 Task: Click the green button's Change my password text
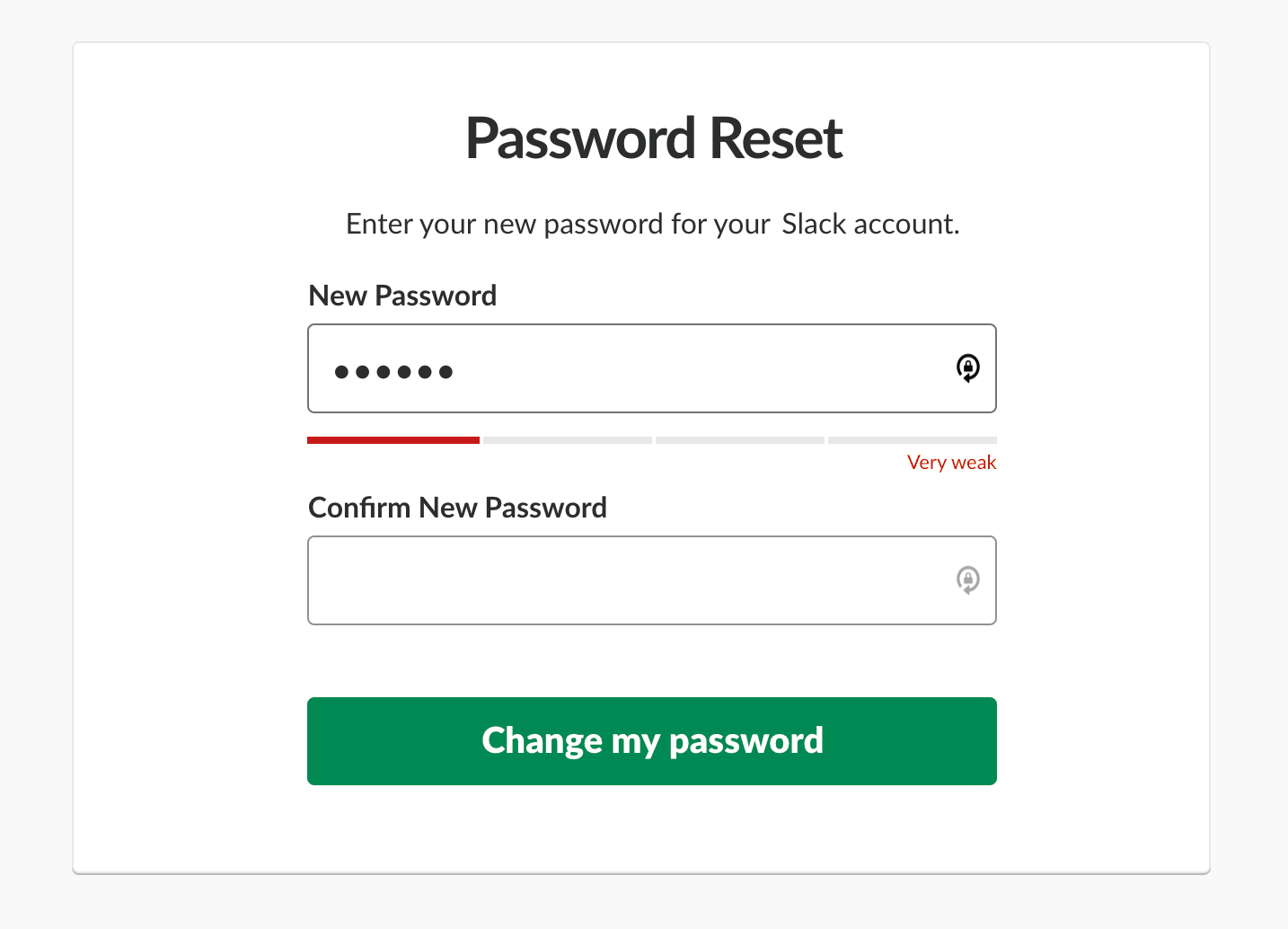coord(652,740)
